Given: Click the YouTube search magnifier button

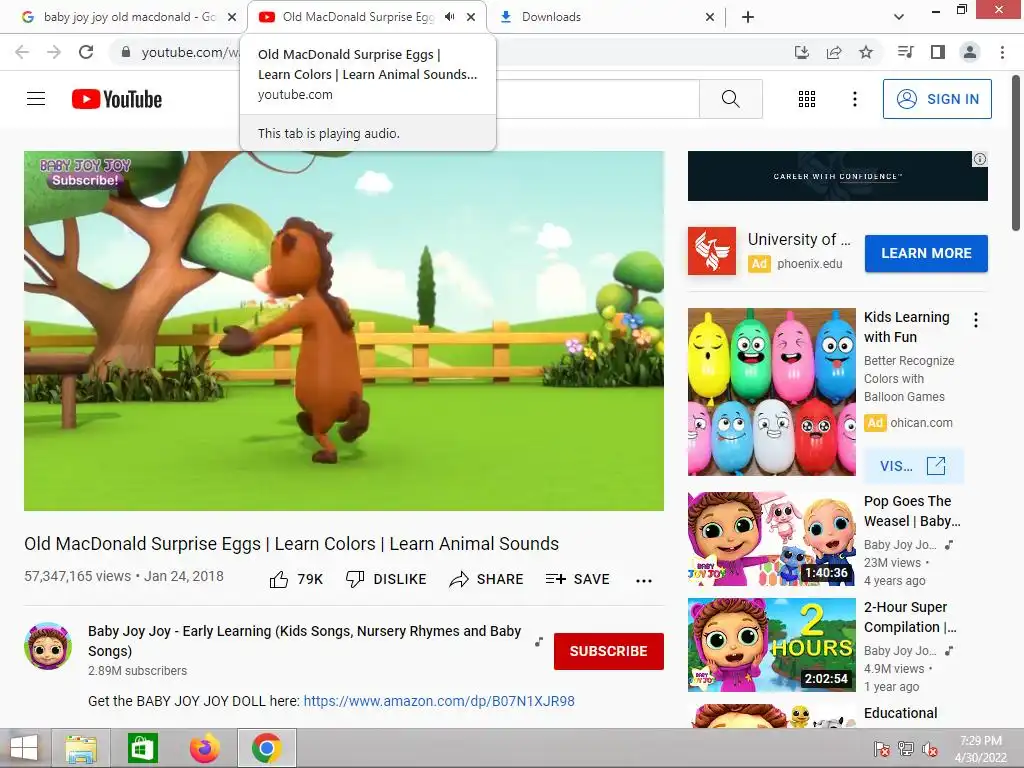Looking at the screenshot, I should click(x=730, y=99).
